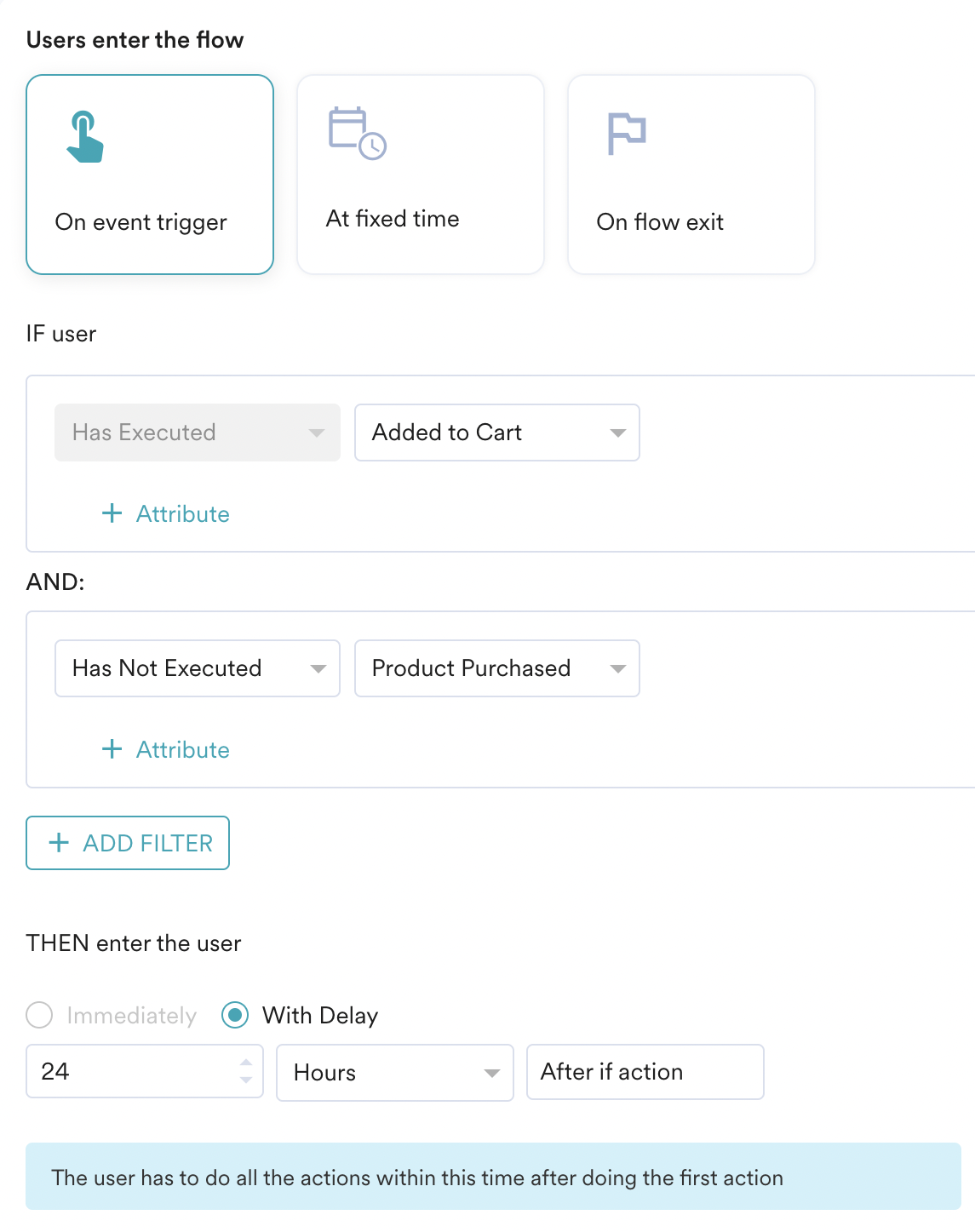This screenshot has width=975, height=1232.
Task: Open the Added to Cart dropdown
Action: [496, 433]
